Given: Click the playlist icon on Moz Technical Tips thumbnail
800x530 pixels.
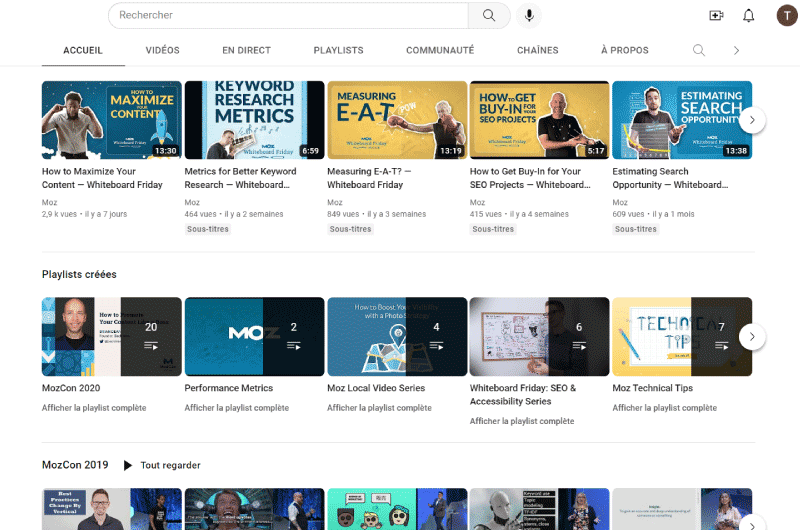Looking at the screenshot, I should [721, 346].
